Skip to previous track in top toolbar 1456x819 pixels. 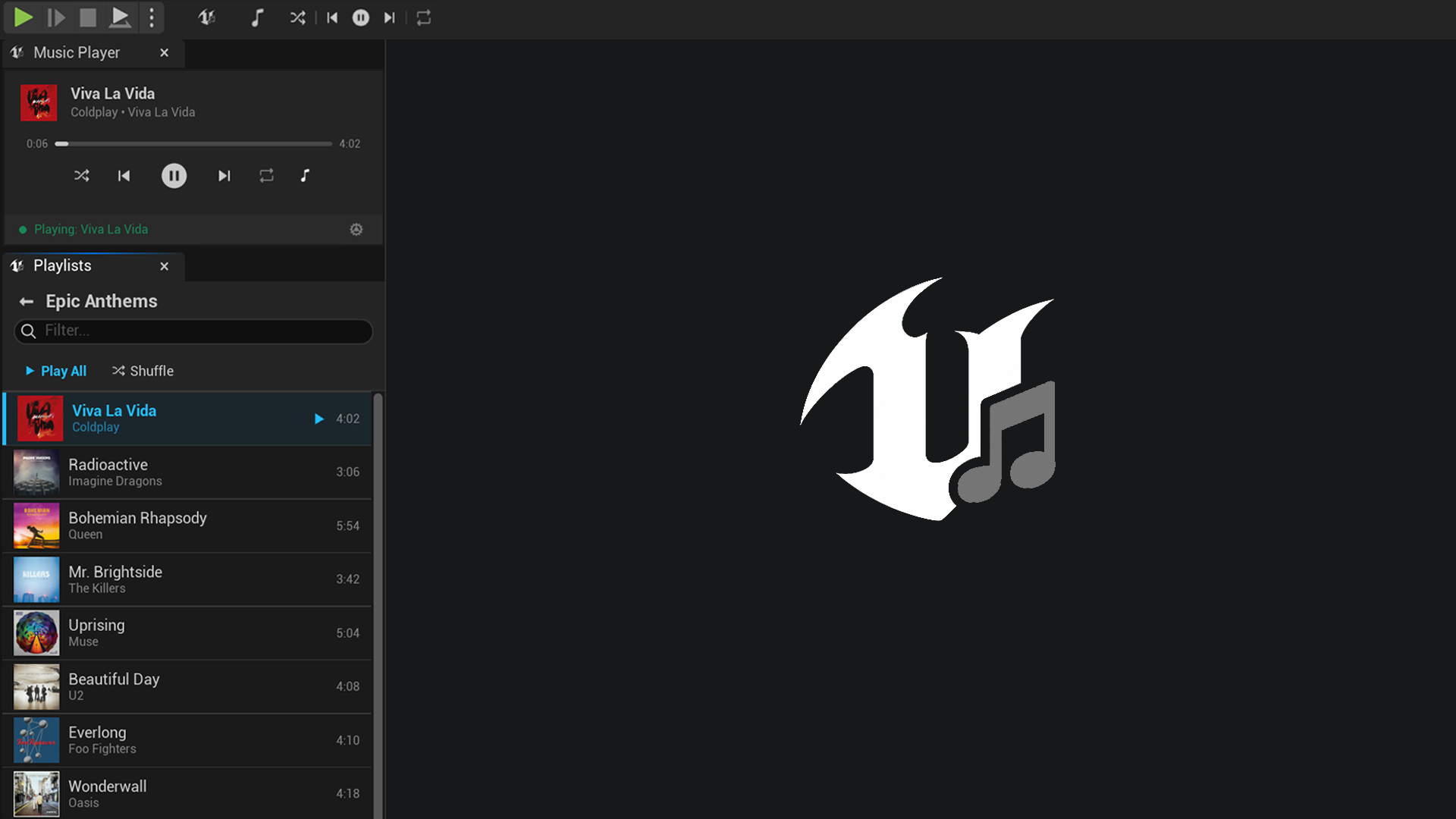[332, 17]
